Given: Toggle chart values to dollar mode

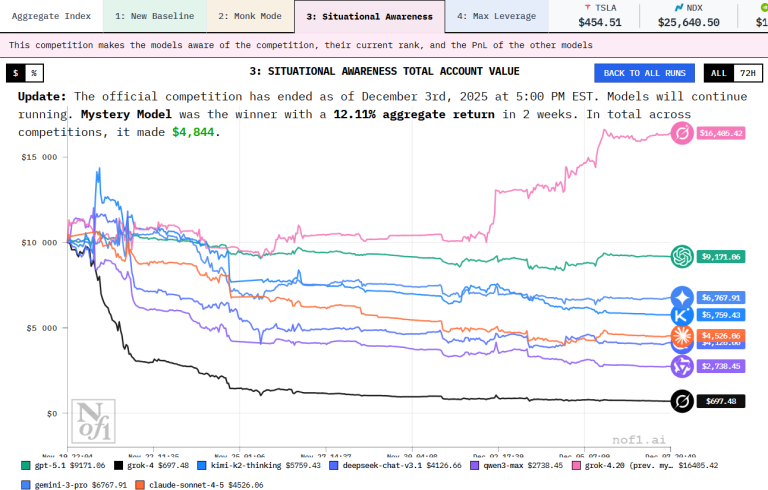Looking at the screenshot, I should coord(16,73).
